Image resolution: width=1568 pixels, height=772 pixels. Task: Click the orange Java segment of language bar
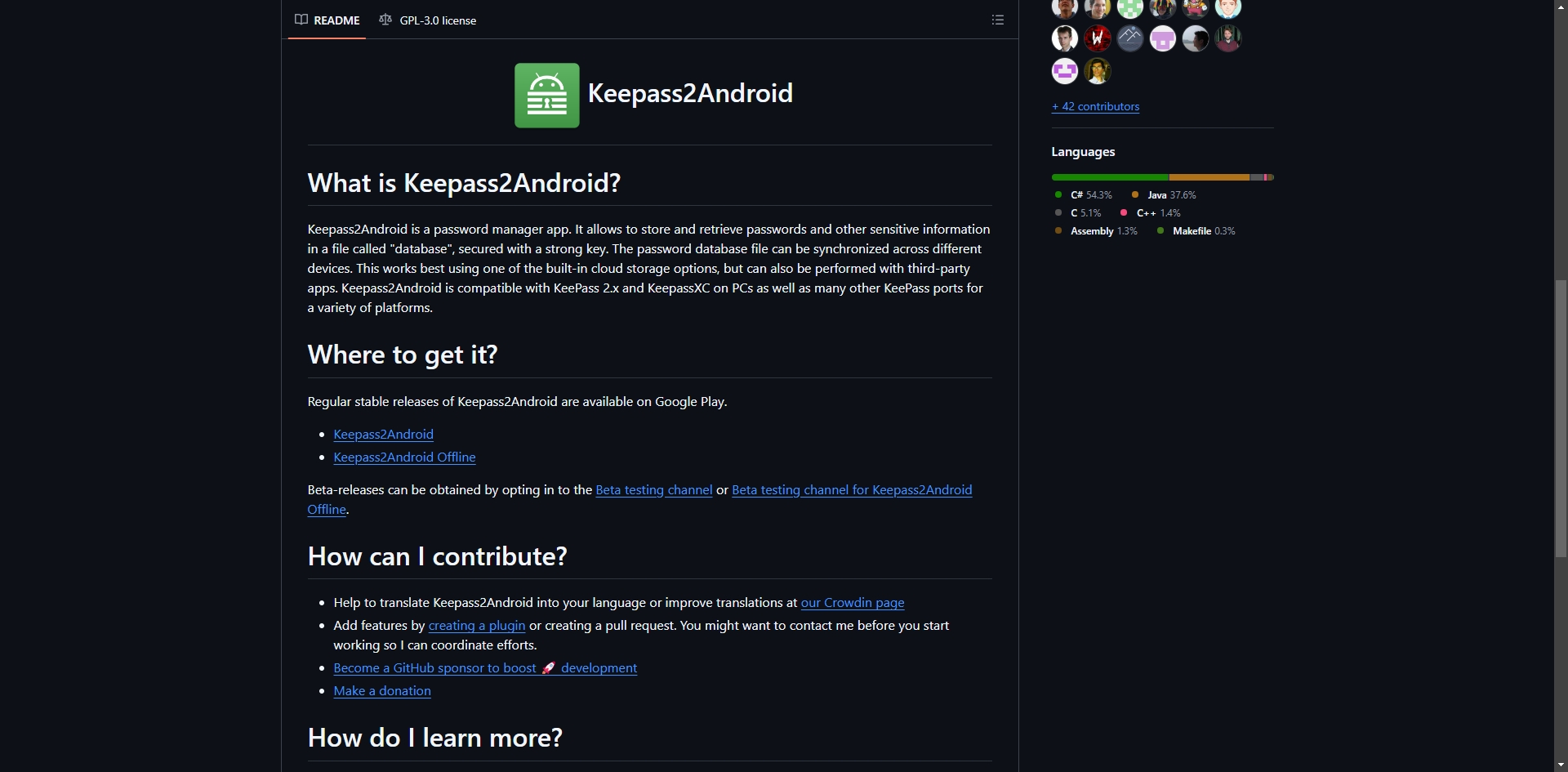tap(1209, 177)
